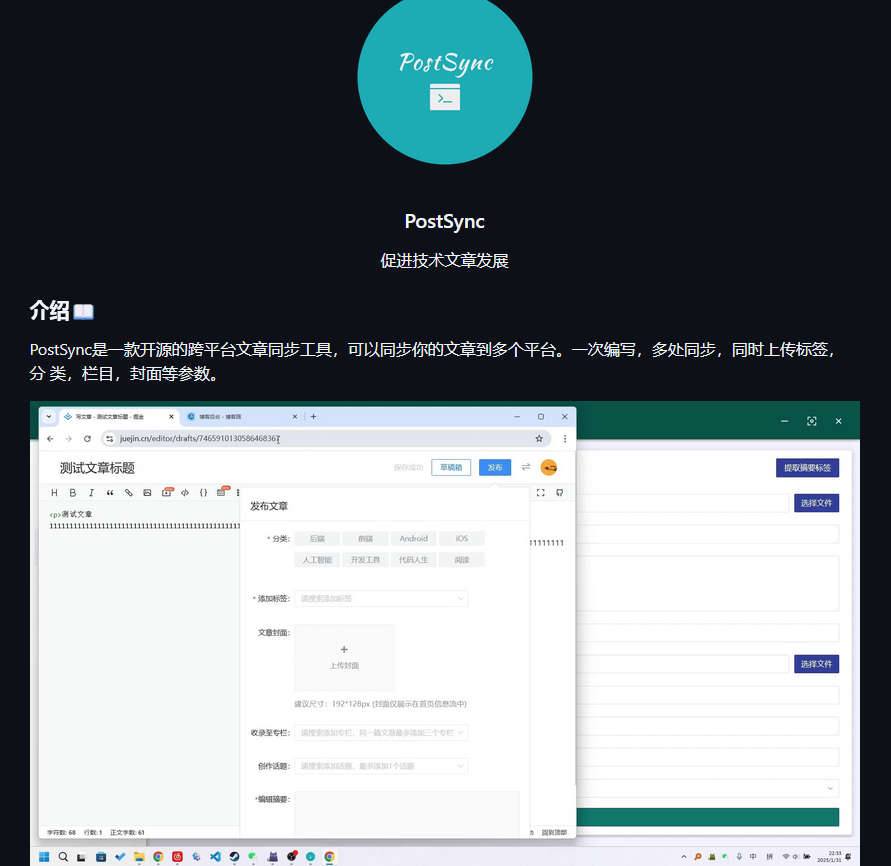Viewport: 891px width, 866px height.
Task: Insert a hyperlink using the link icon
Action: [x=128, y=493]
